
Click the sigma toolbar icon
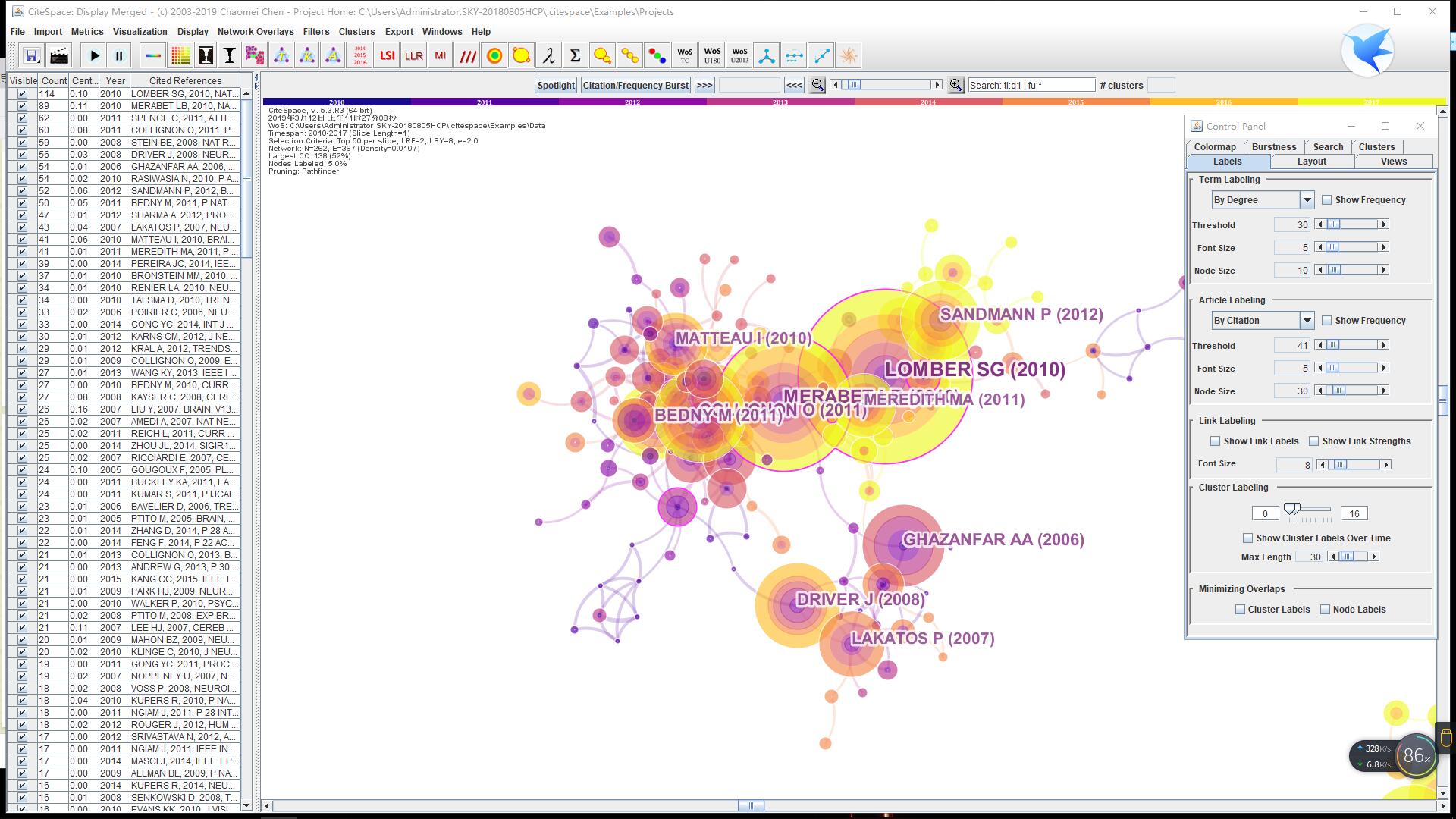tap(575, 55)
